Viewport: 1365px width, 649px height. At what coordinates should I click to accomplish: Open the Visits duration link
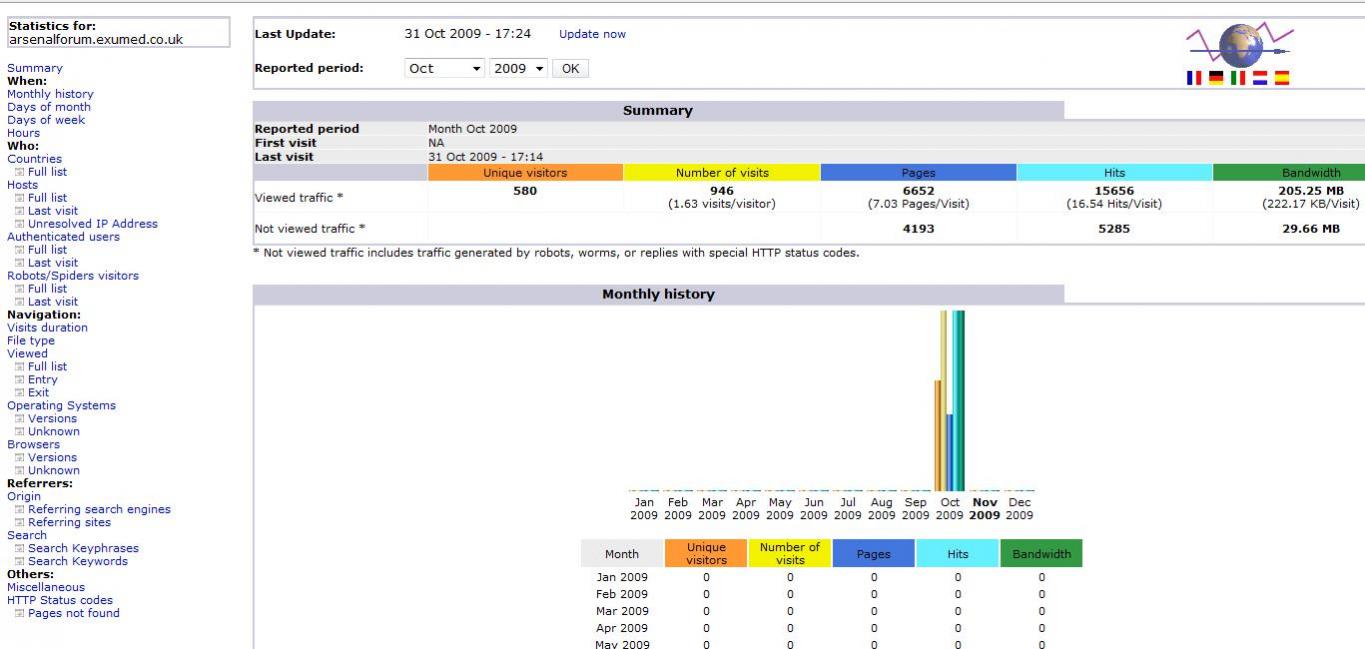(x=47, y=328)
